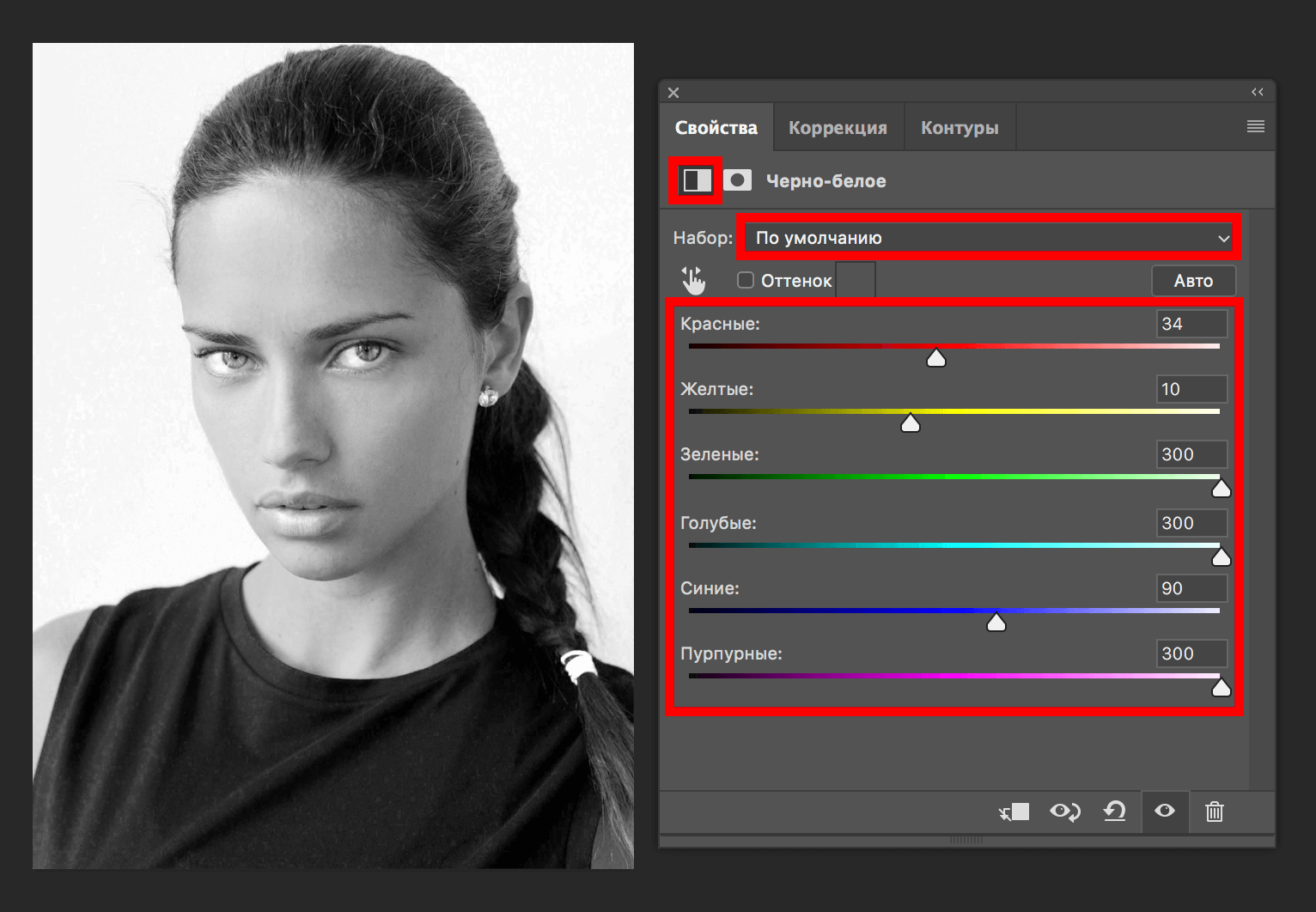Select the layer mask icon
This screenshot has height=912, width=1316.
click(x=737, y=180)
